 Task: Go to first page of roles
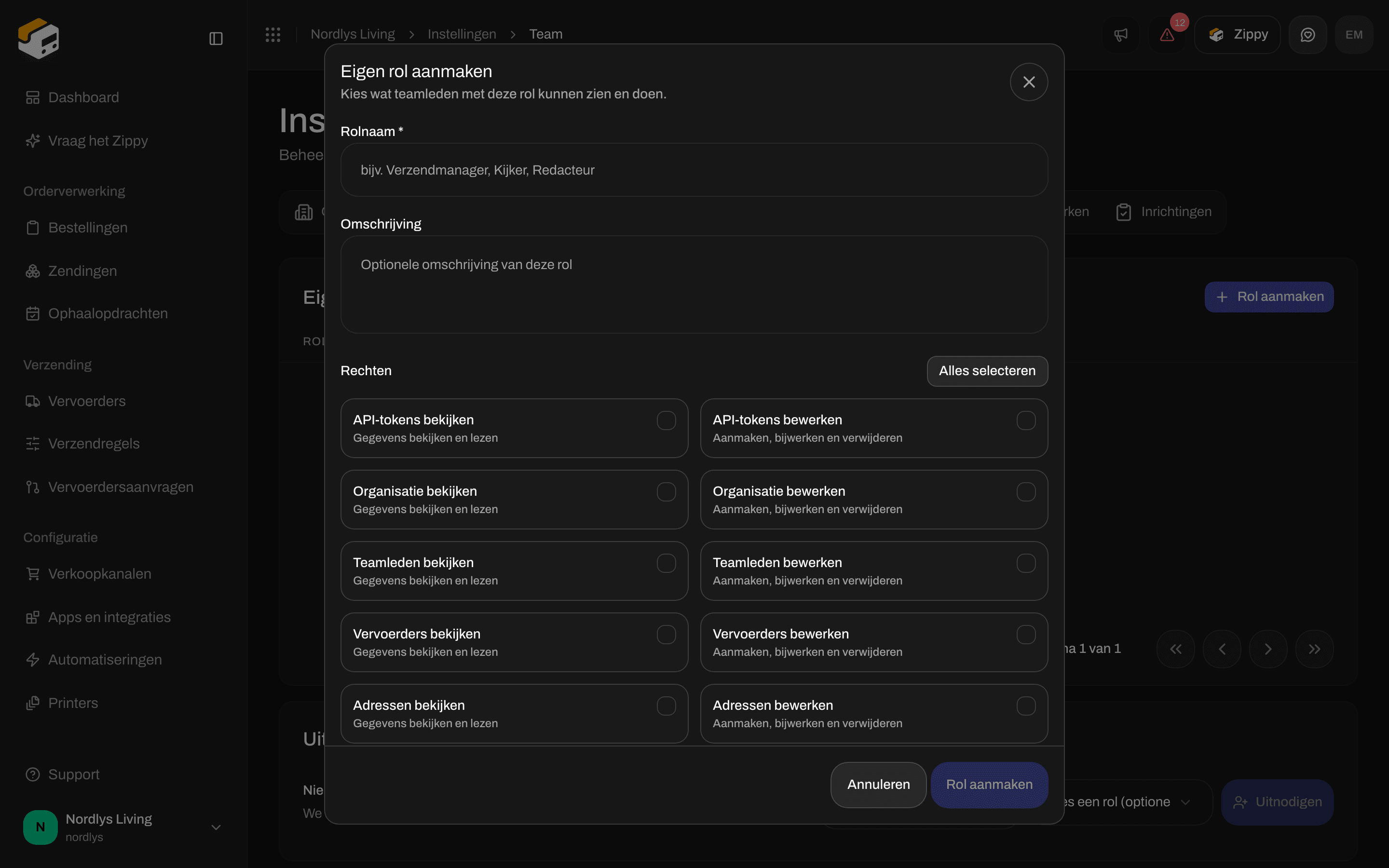(x=1175, y=649)
